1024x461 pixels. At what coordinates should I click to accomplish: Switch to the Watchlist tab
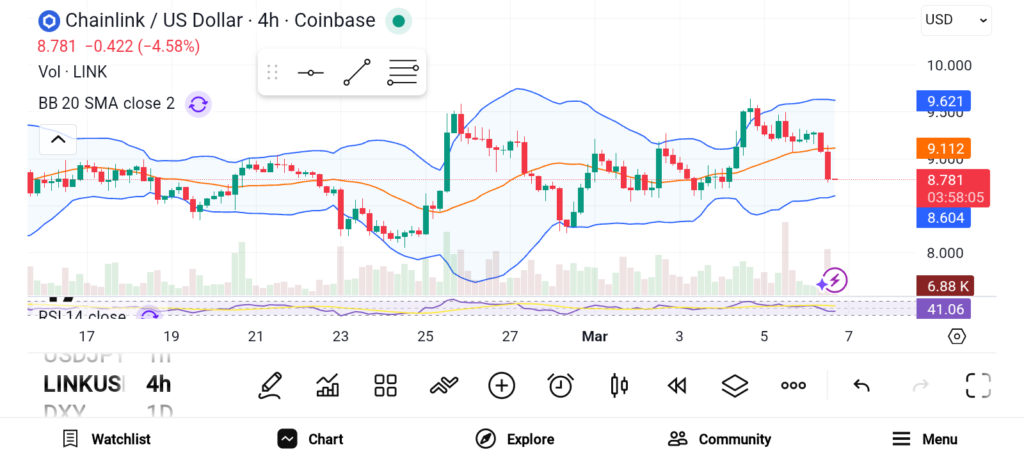[107, 439]
